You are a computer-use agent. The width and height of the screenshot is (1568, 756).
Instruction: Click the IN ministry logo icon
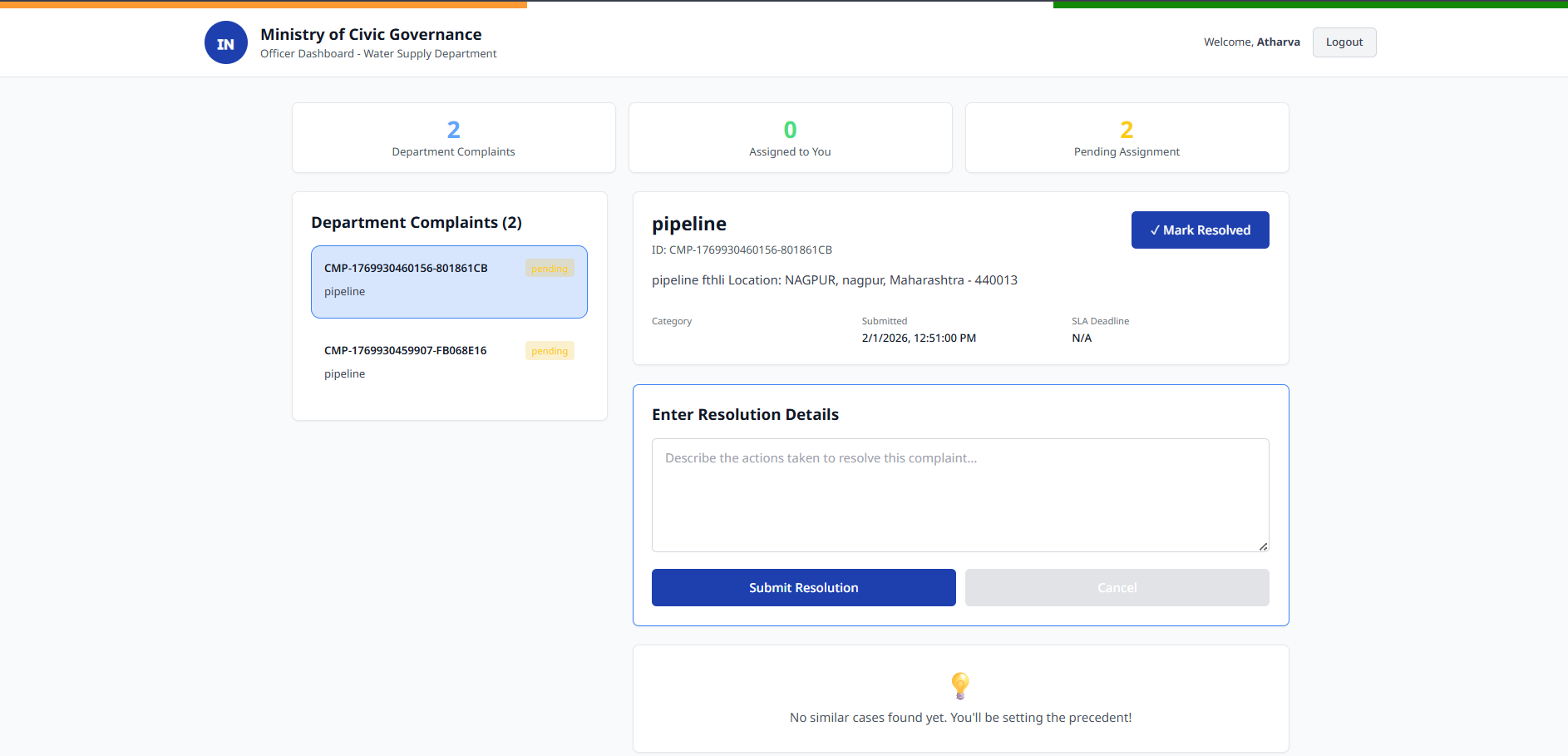point(225,42)
